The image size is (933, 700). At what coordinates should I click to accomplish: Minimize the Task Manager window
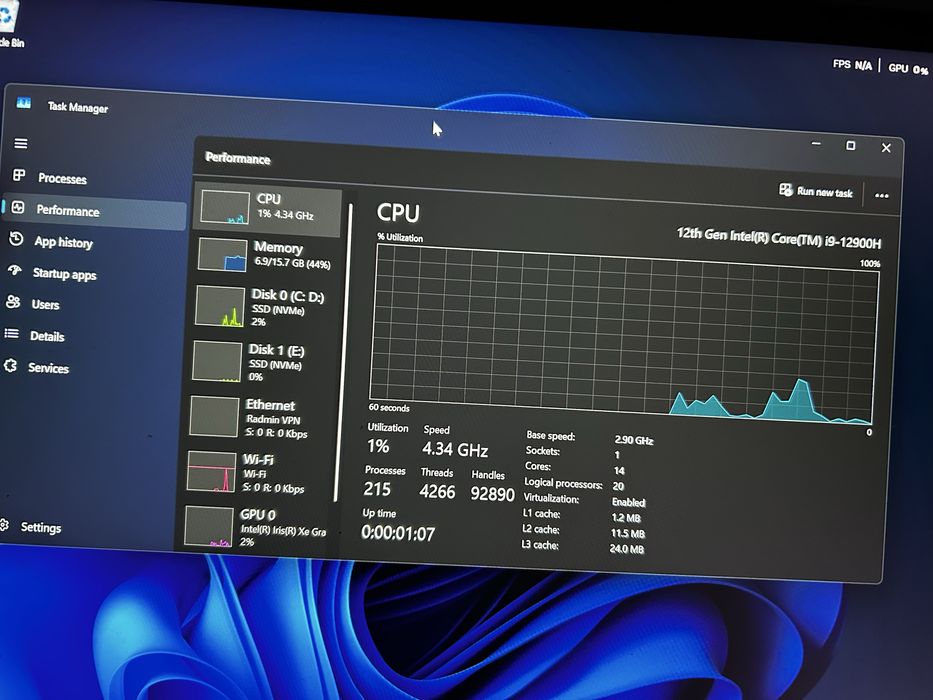(x=816, y=144)
